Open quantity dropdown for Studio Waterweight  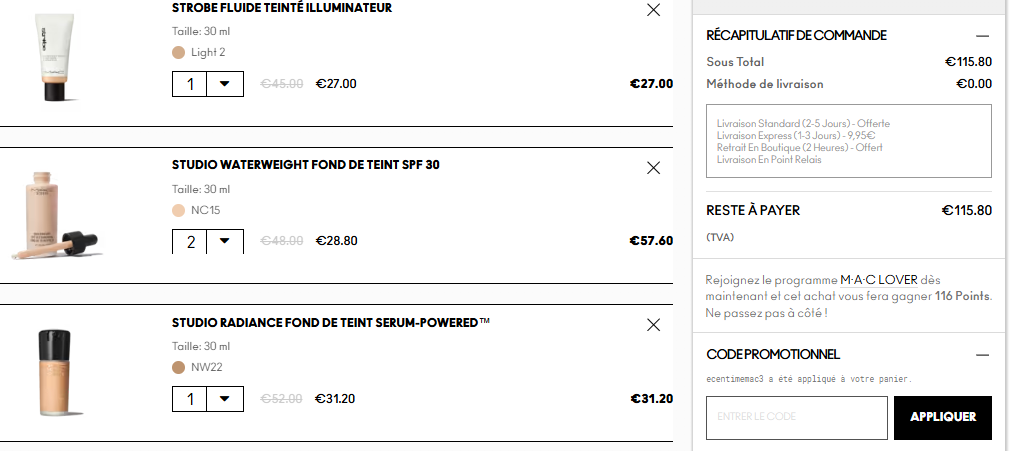[x=224, y=241]
